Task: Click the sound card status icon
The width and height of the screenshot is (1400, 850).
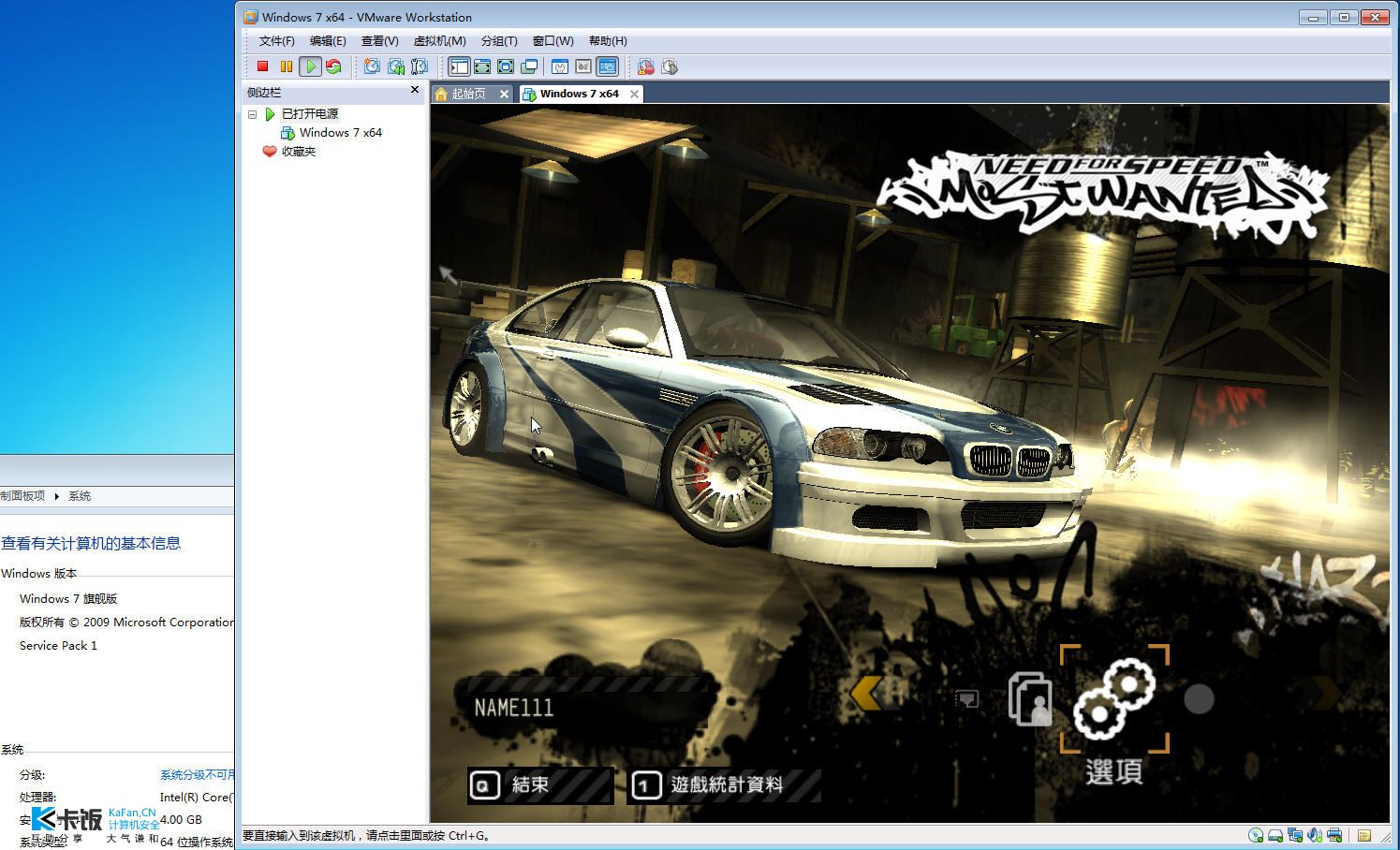Action: pos(1315,835)
